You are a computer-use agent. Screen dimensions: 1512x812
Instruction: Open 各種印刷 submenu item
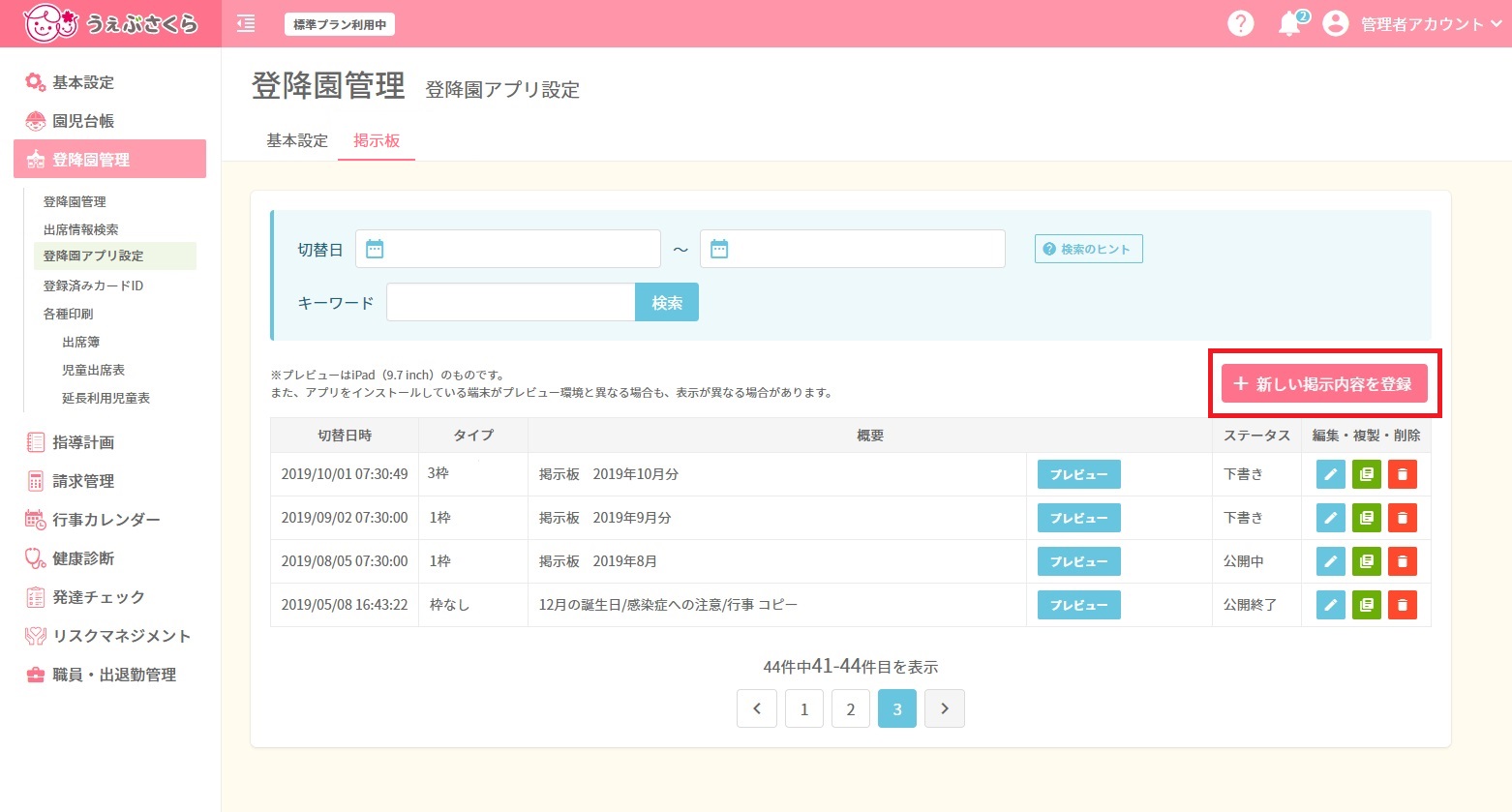click(68, 314)
